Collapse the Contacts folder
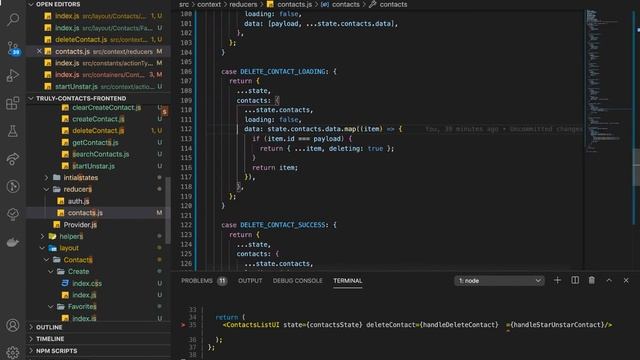 coord(78,260)
